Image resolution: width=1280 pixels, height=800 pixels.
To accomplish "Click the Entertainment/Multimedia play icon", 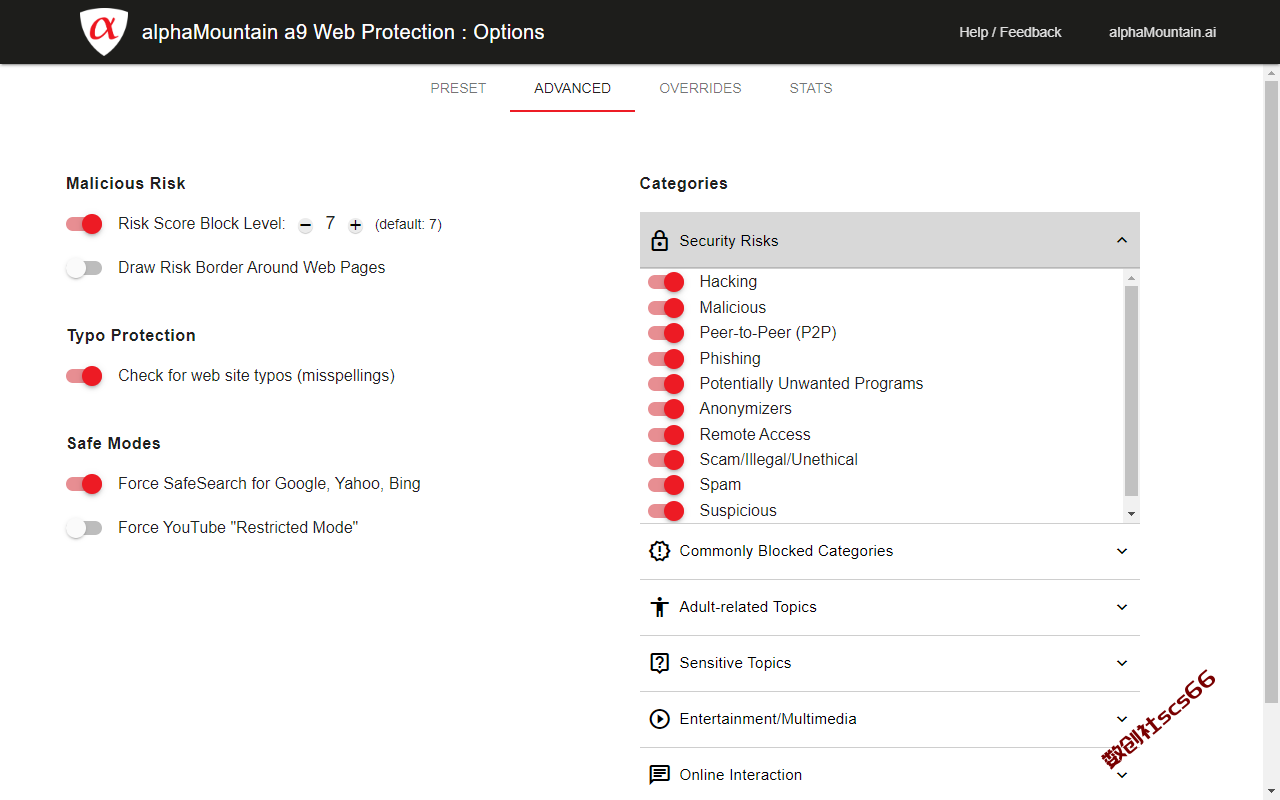I will click(x=659, y=719).
